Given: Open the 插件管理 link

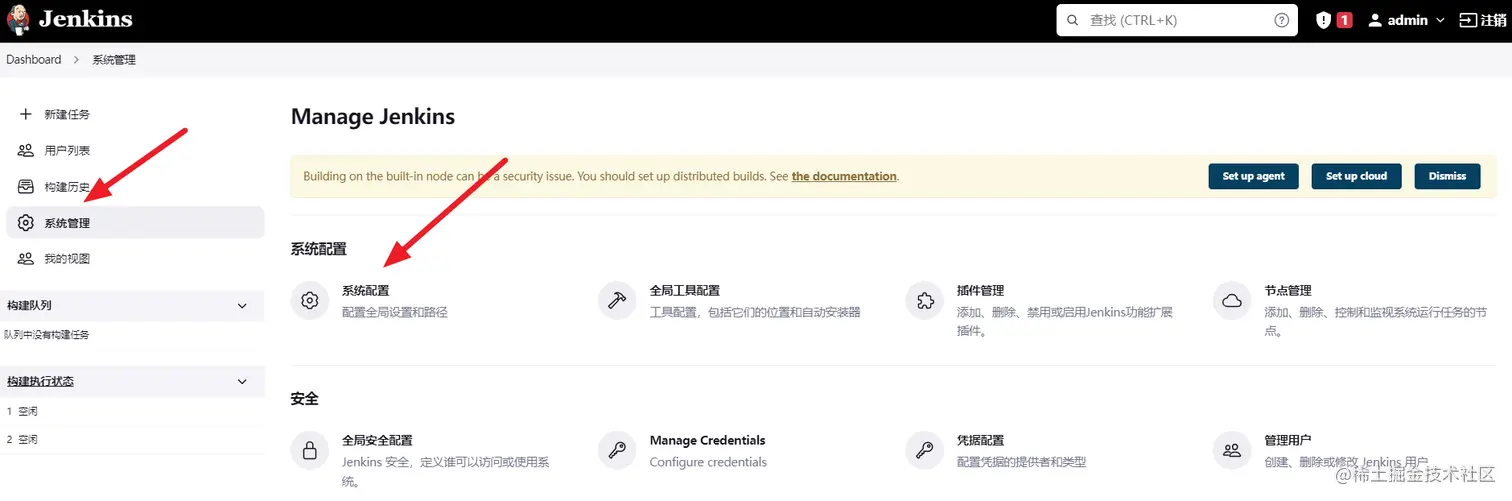Looking at the screenshot, I should click(x=980, y=291).
